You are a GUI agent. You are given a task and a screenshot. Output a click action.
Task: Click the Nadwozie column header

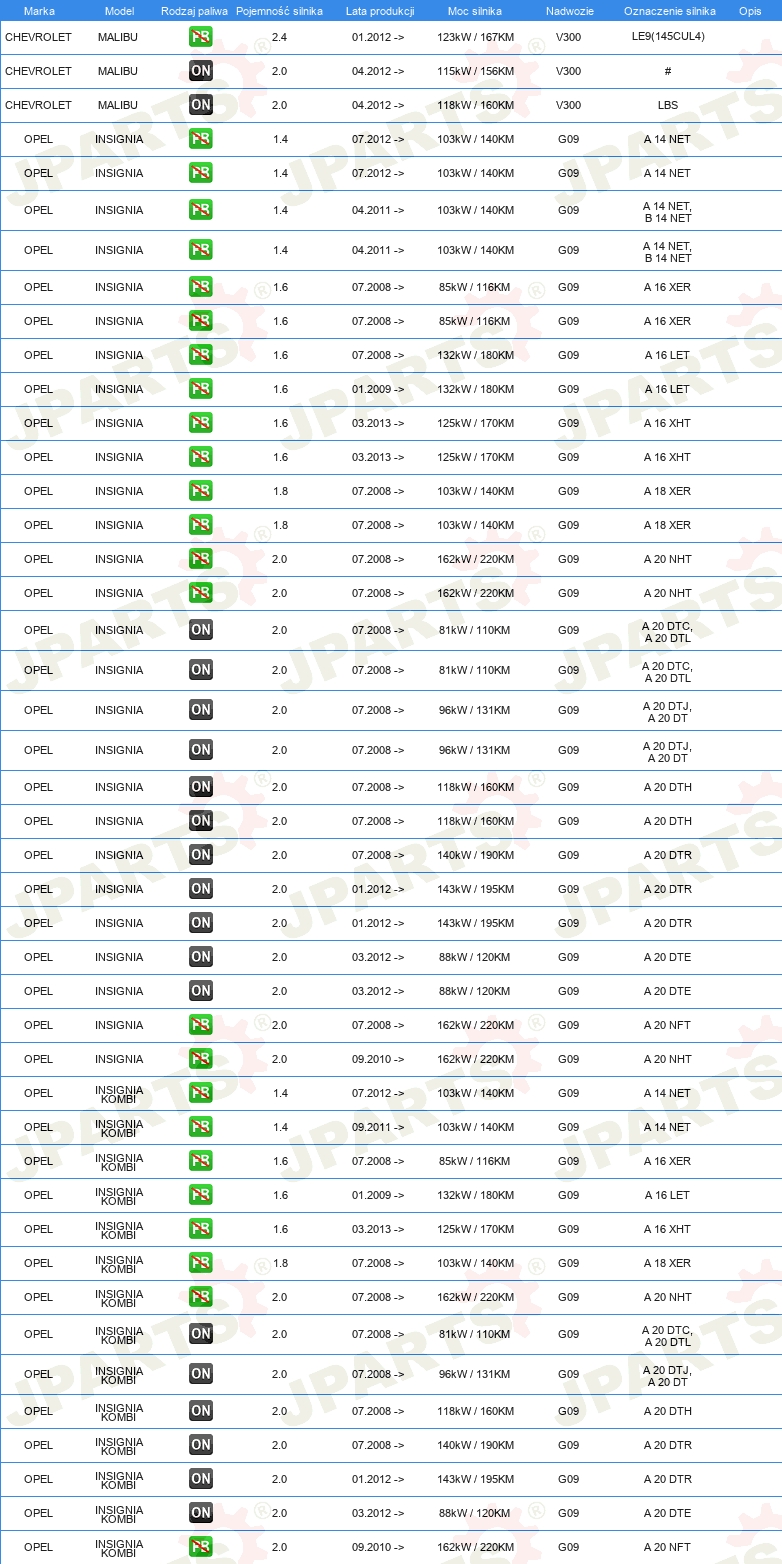(x=569, y=11)
